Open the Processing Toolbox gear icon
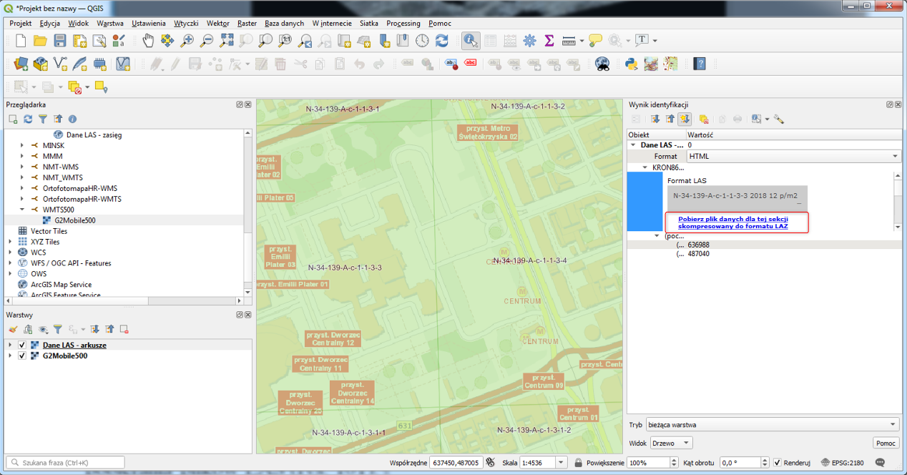The image size is (907, 475). (529, 40)
